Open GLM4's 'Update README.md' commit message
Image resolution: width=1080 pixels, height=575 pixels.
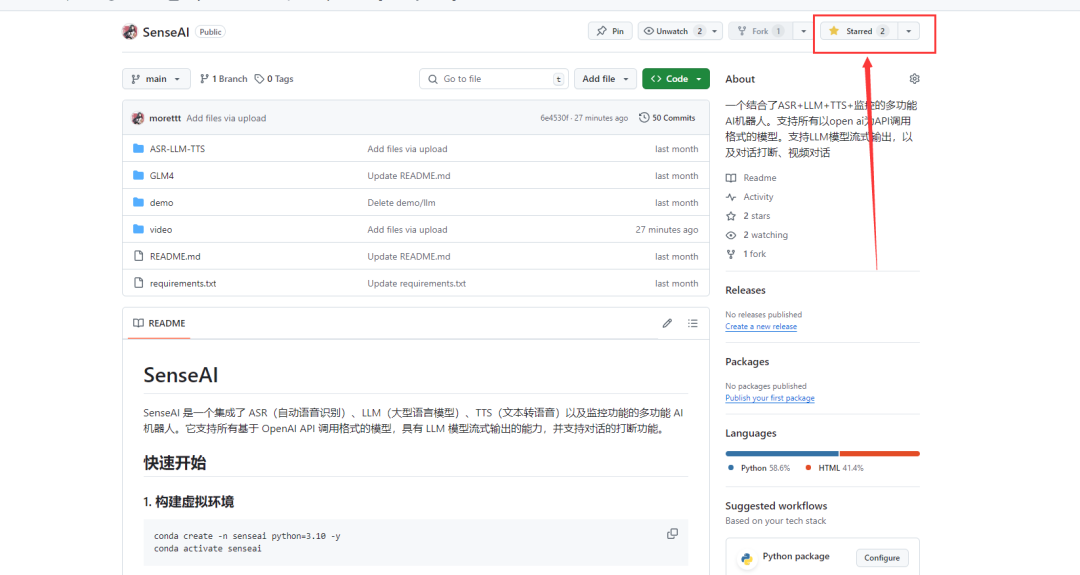tap(408, 176)
